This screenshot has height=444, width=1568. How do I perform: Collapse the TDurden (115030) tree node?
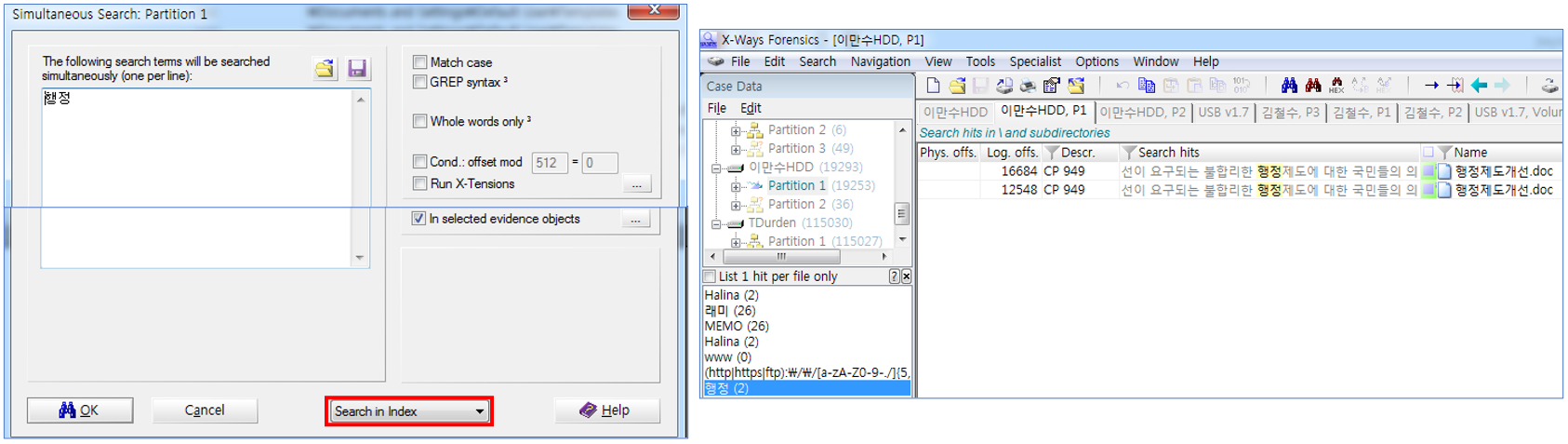tap(716, 223)
